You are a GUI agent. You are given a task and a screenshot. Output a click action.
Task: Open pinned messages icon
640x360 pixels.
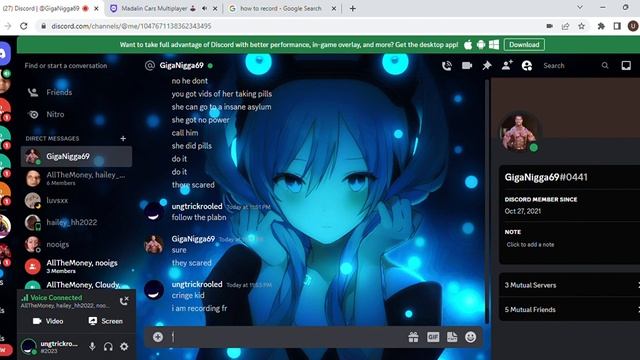coord(487,66)
